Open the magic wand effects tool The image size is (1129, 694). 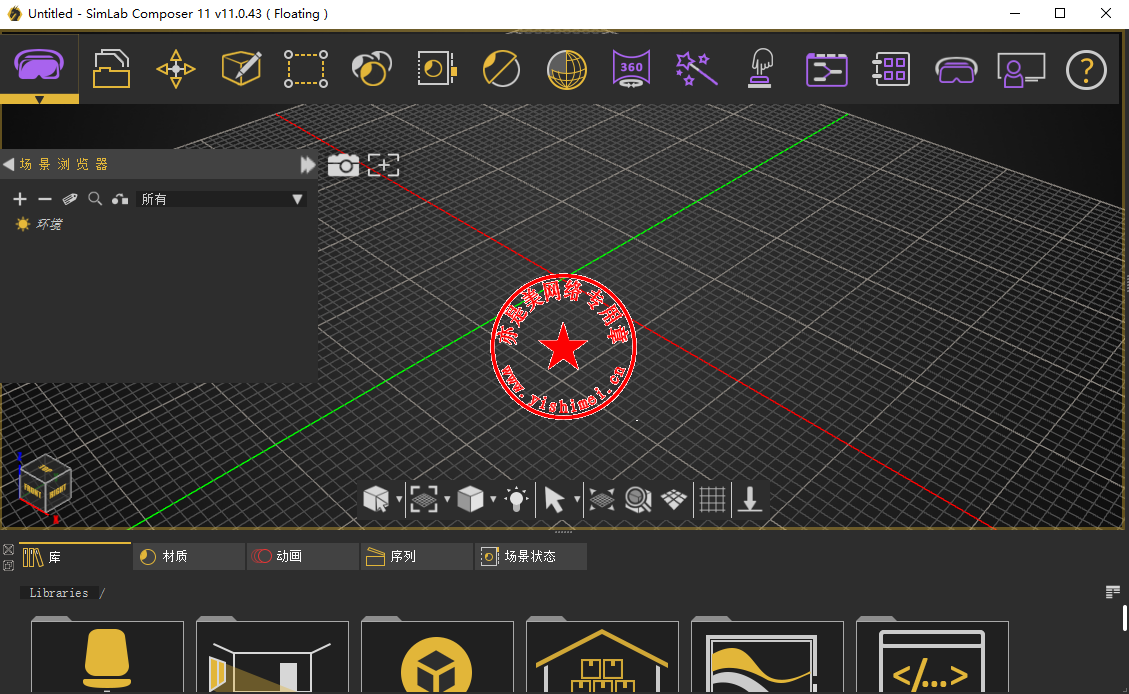point(696,69)
